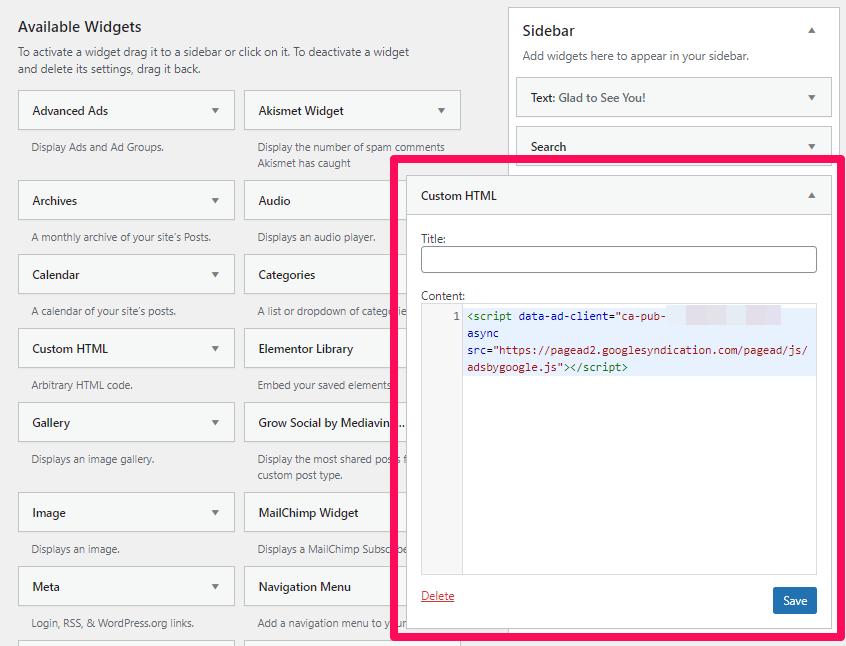
Task: Select the Grow Social by Mediavine widget
Action: (324, 423)
